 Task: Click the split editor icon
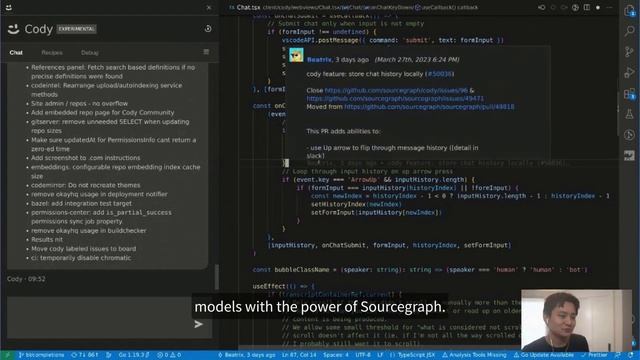587,7
